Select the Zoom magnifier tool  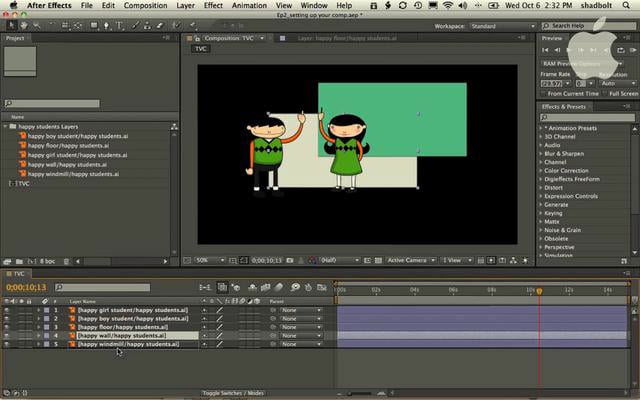coord(37,25)
